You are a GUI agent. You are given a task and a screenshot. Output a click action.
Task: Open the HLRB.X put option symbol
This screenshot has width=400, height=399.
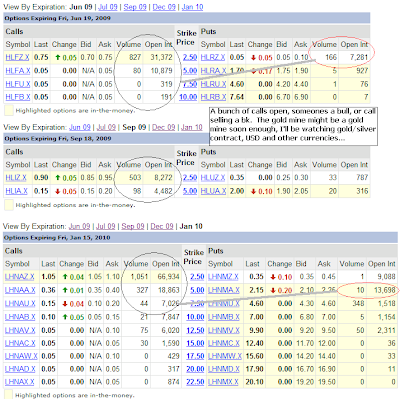(x=213, y=97)
